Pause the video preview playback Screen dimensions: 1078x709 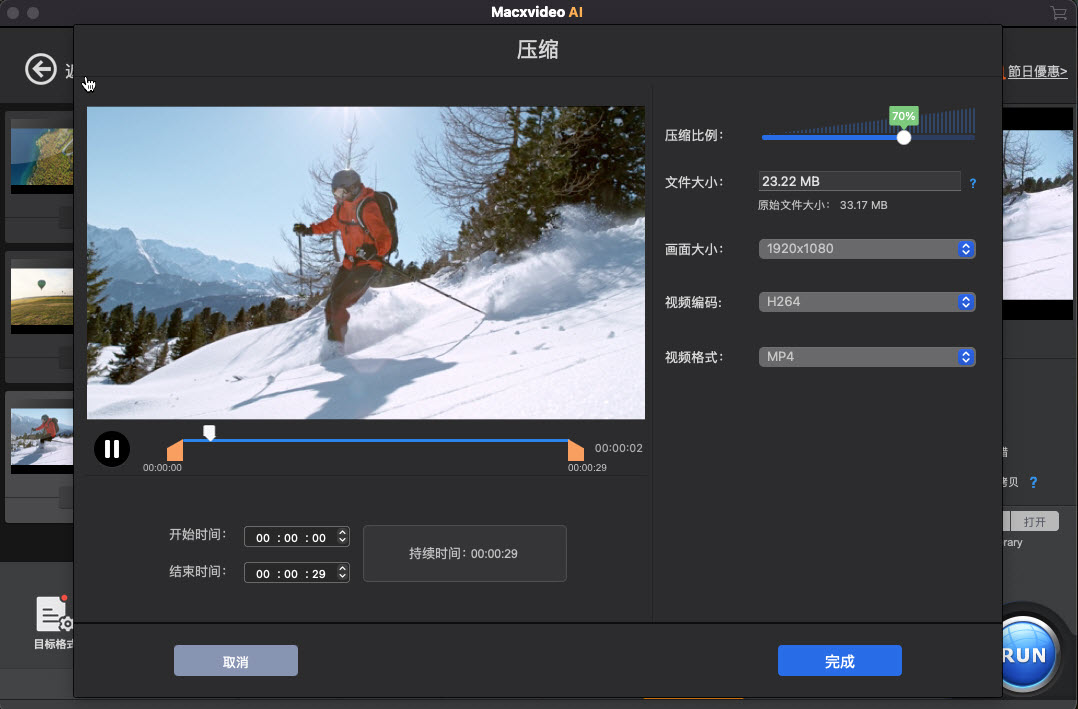click(111, 448)
